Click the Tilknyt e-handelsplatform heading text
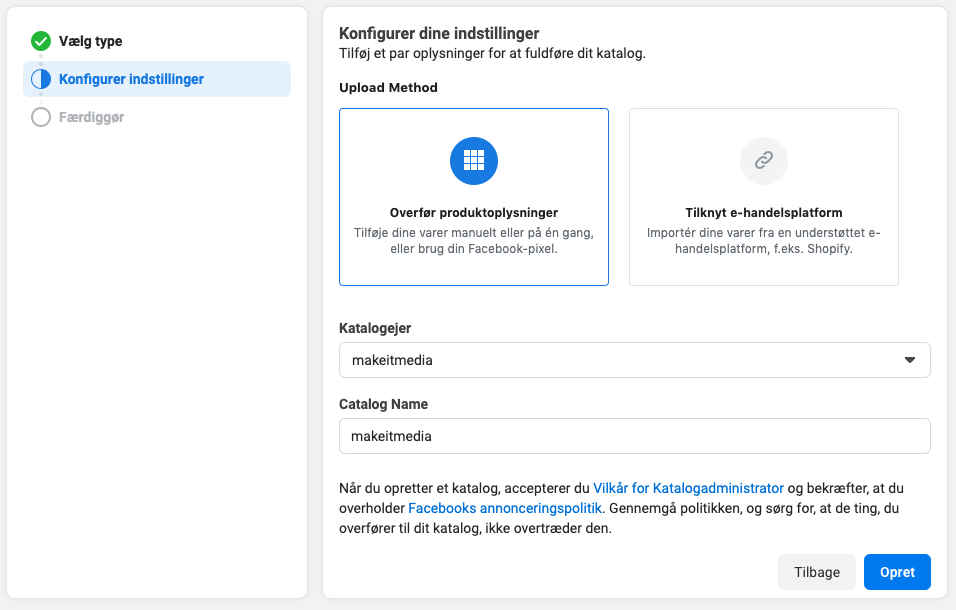This screenshot has width=956, height=610. click(764, 213)
